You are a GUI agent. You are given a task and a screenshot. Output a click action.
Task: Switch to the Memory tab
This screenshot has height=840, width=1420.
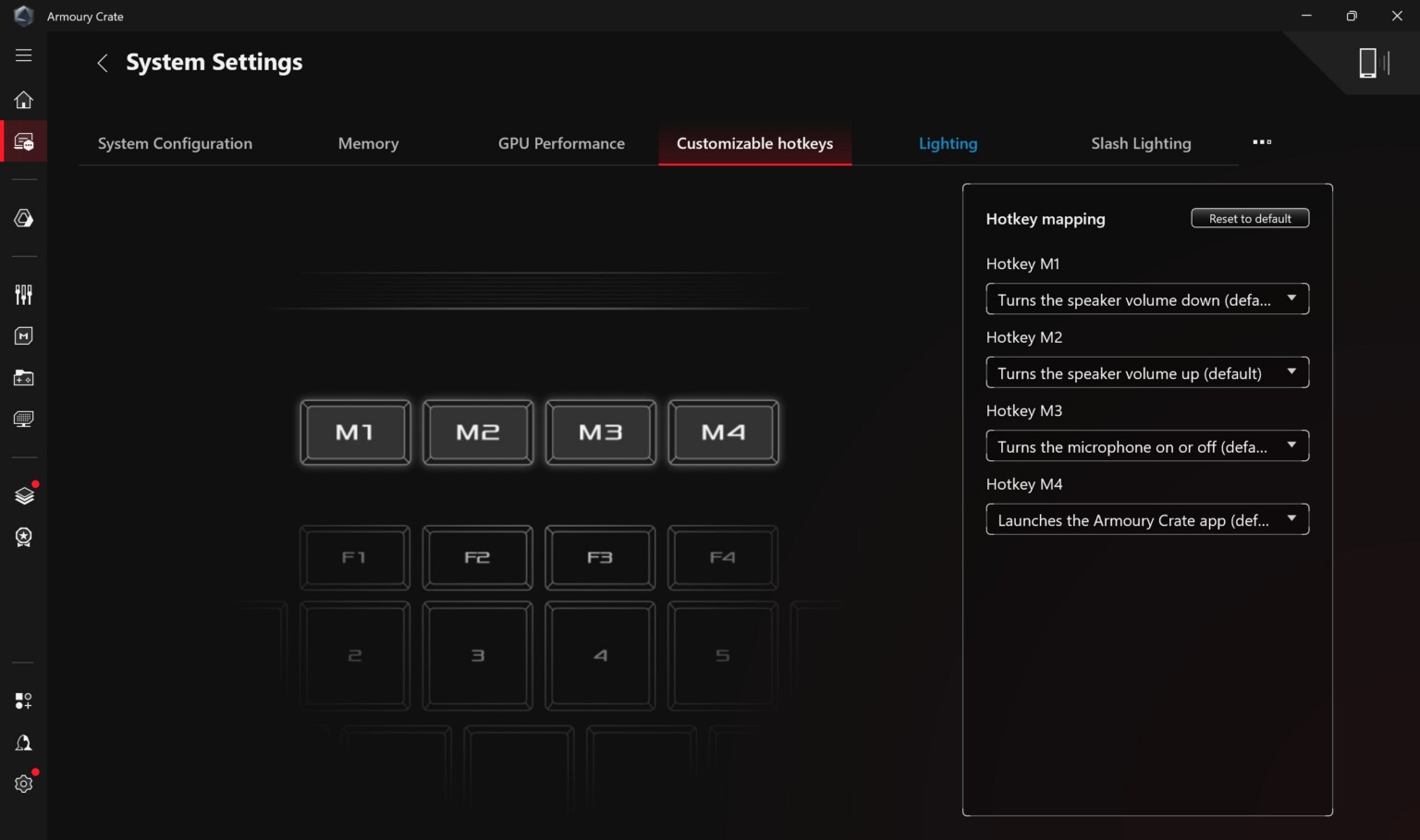click(x=369, y=143)
